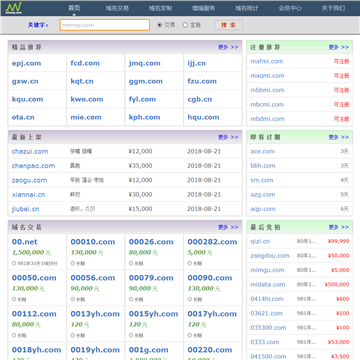Open the 域名统计 nav item

point(247,8)
